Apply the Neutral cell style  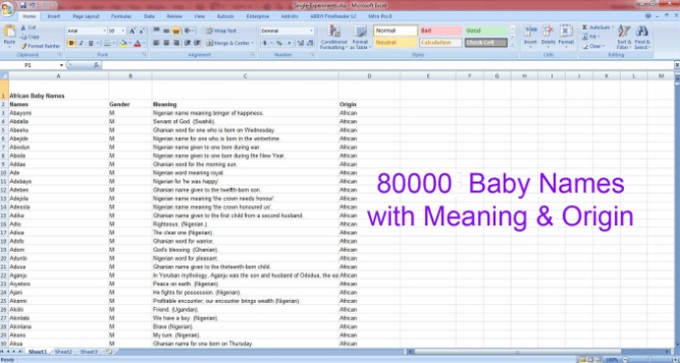click(x=395, y=43)
